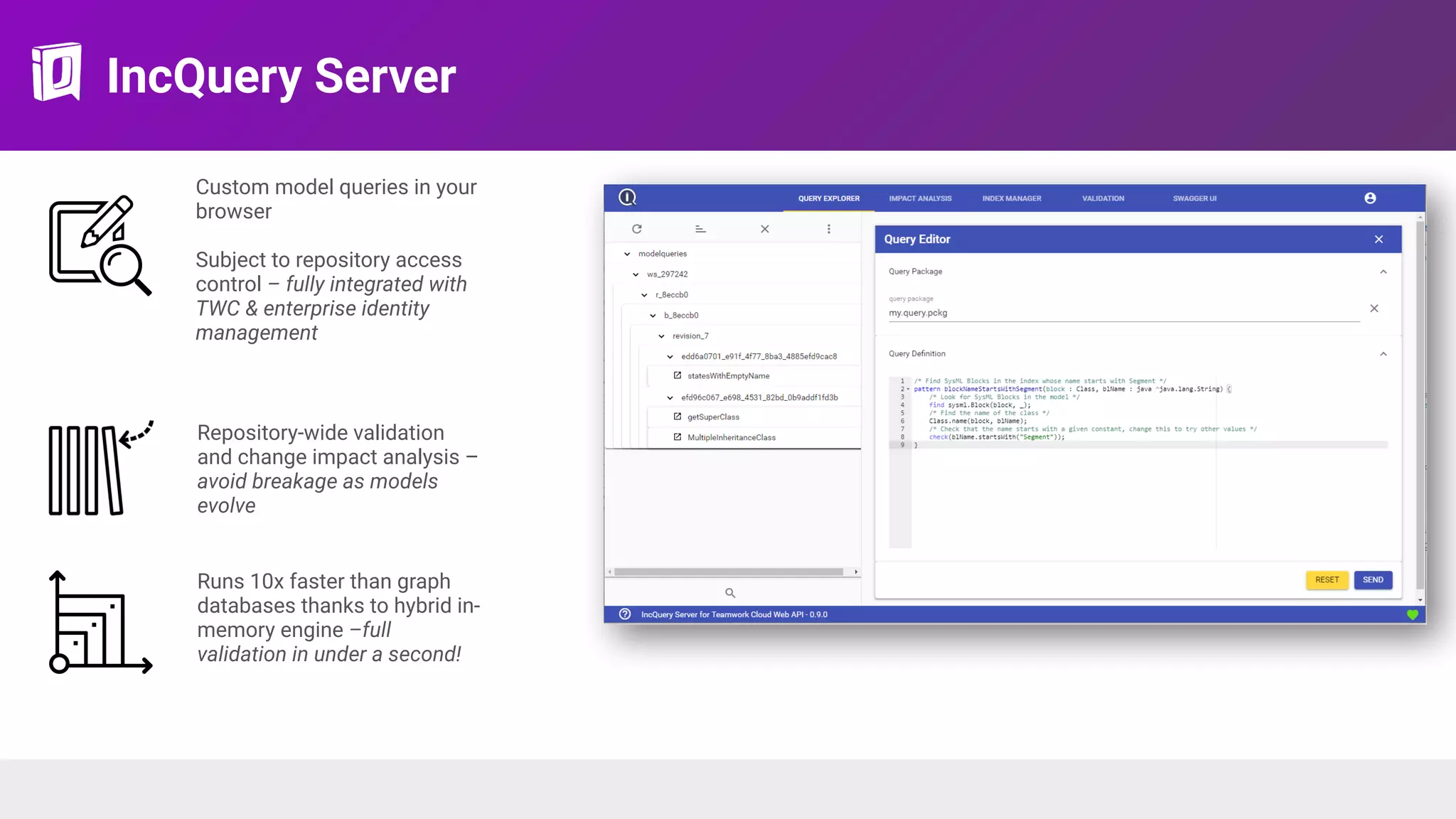Click the IncQuery logo in the app header
The image size is (1456, 819).
coord(627,198)
